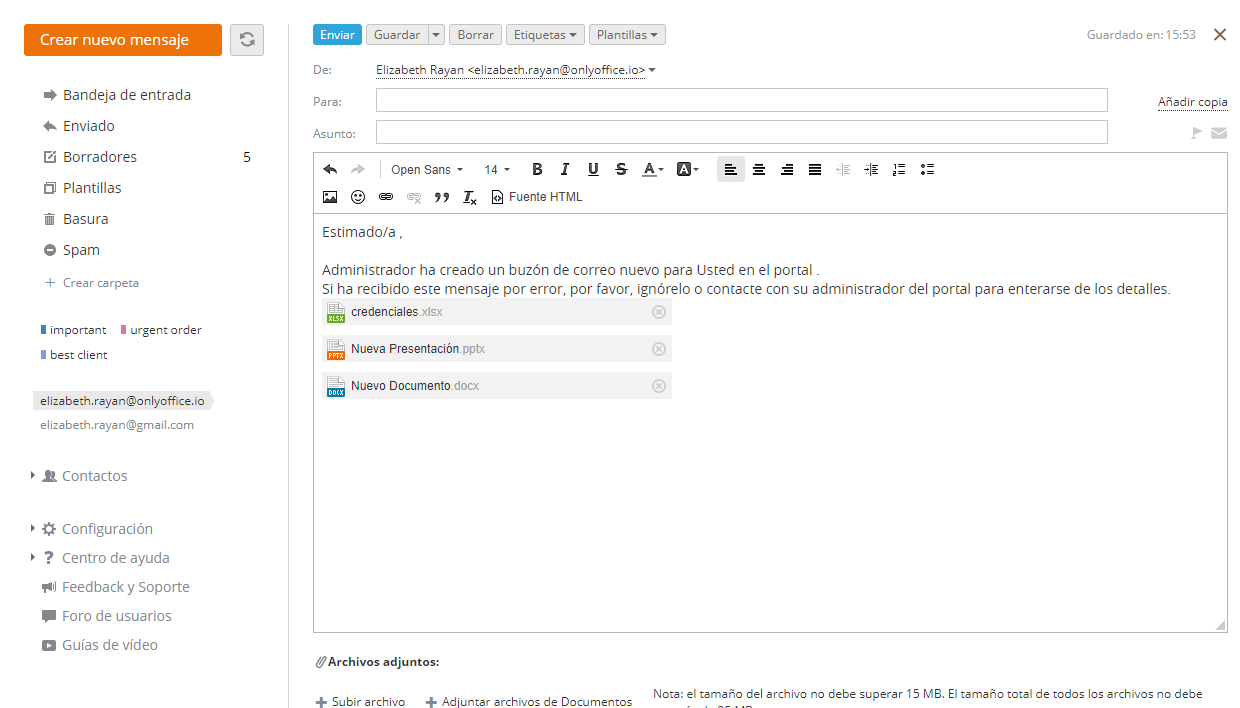Screen dimensions: 1240x708
Task: Go to Bandeja de entrada
Action: click(x=126, y=95)
